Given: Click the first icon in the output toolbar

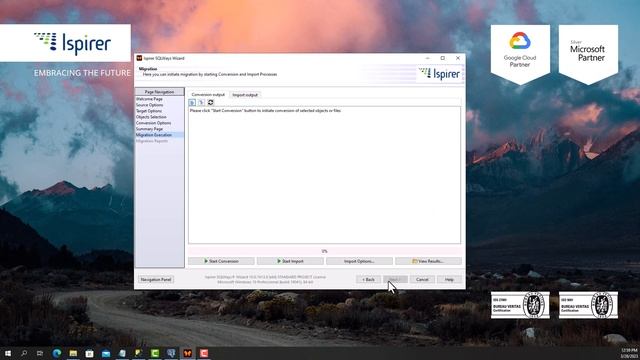Looking at the screenshot, I should pyautogui.click(x=192, y=102).
